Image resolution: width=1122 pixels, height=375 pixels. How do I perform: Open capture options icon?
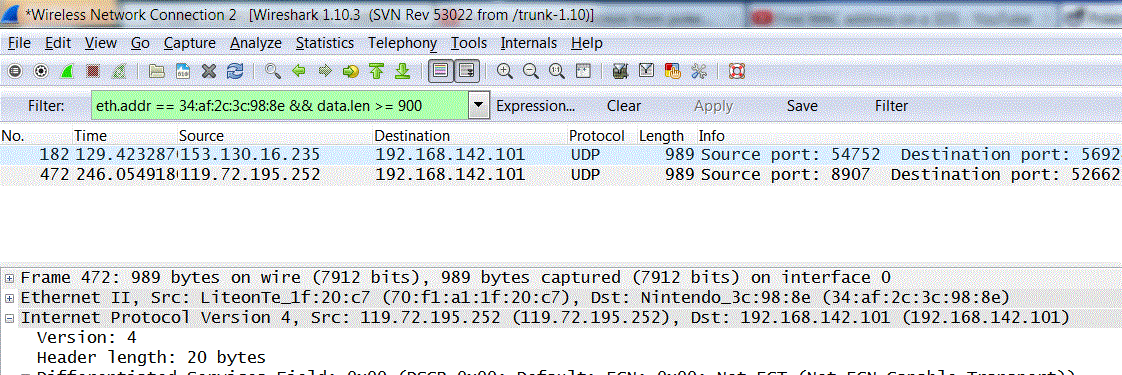(41, 71)
